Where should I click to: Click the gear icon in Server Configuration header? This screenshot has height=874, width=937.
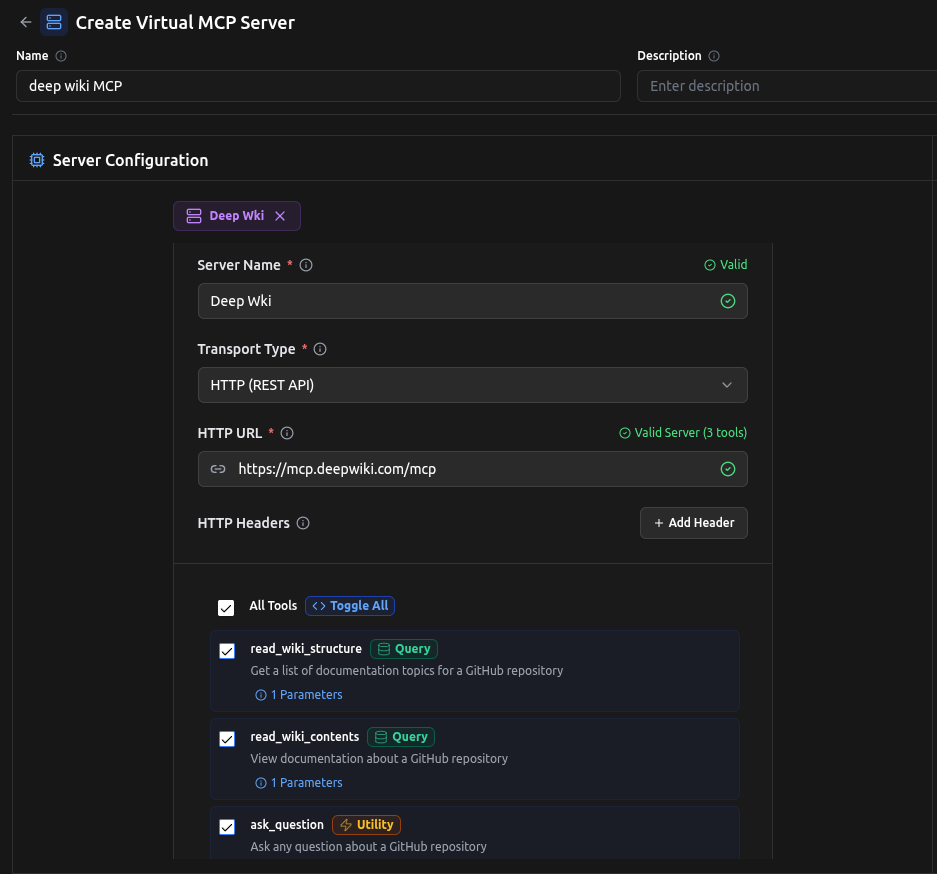(x=37, y=159)
